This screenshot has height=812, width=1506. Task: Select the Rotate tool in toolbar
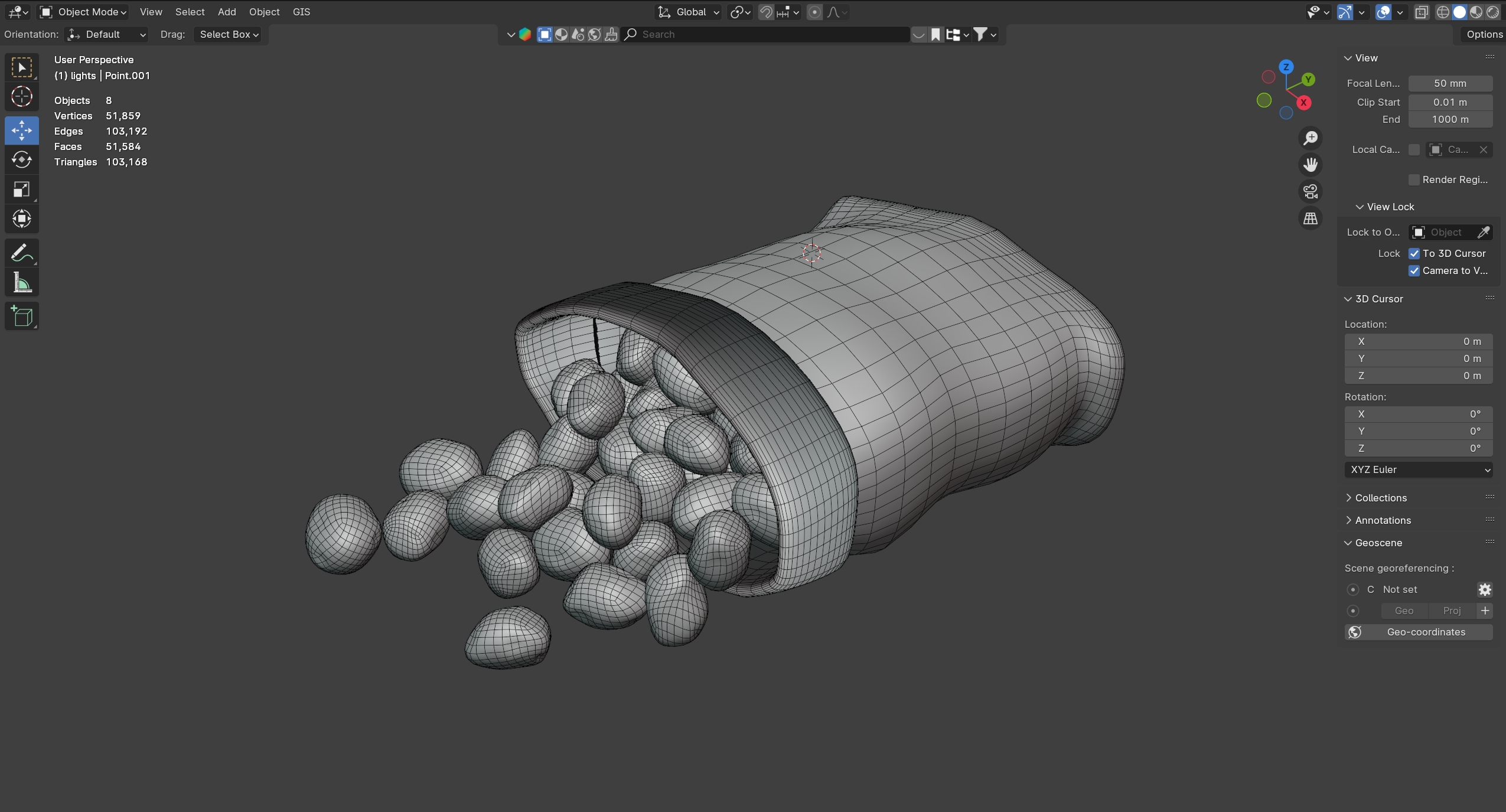[22, 160]
